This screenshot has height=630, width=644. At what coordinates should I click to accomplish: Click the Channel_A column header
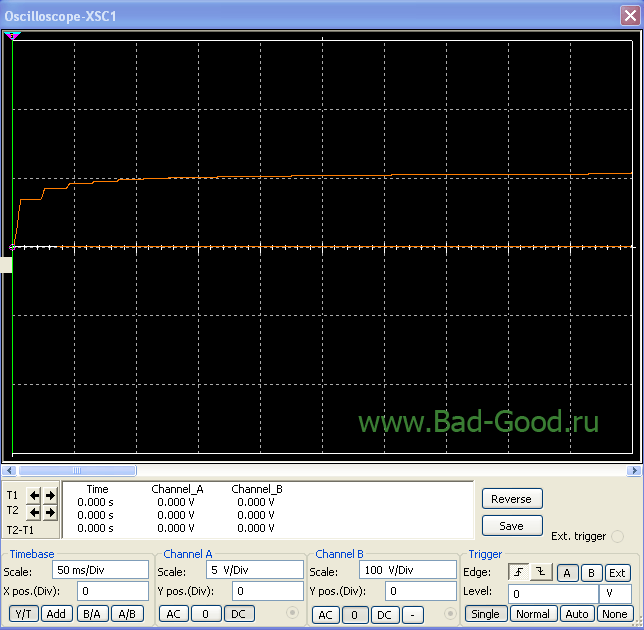click(177, 489)
